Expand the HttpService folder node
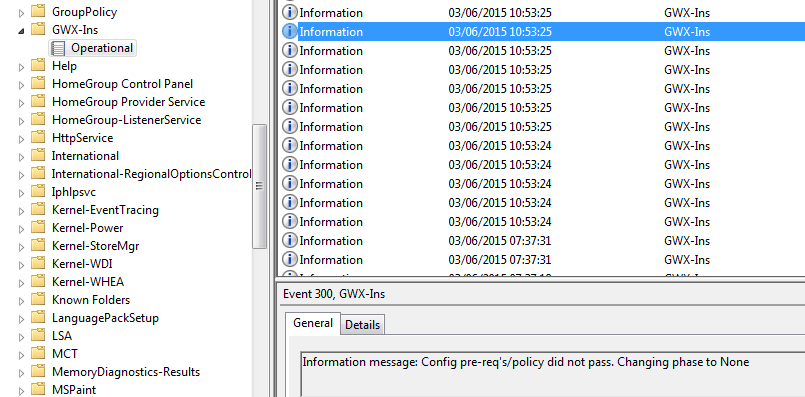 (x=21, y=139)
